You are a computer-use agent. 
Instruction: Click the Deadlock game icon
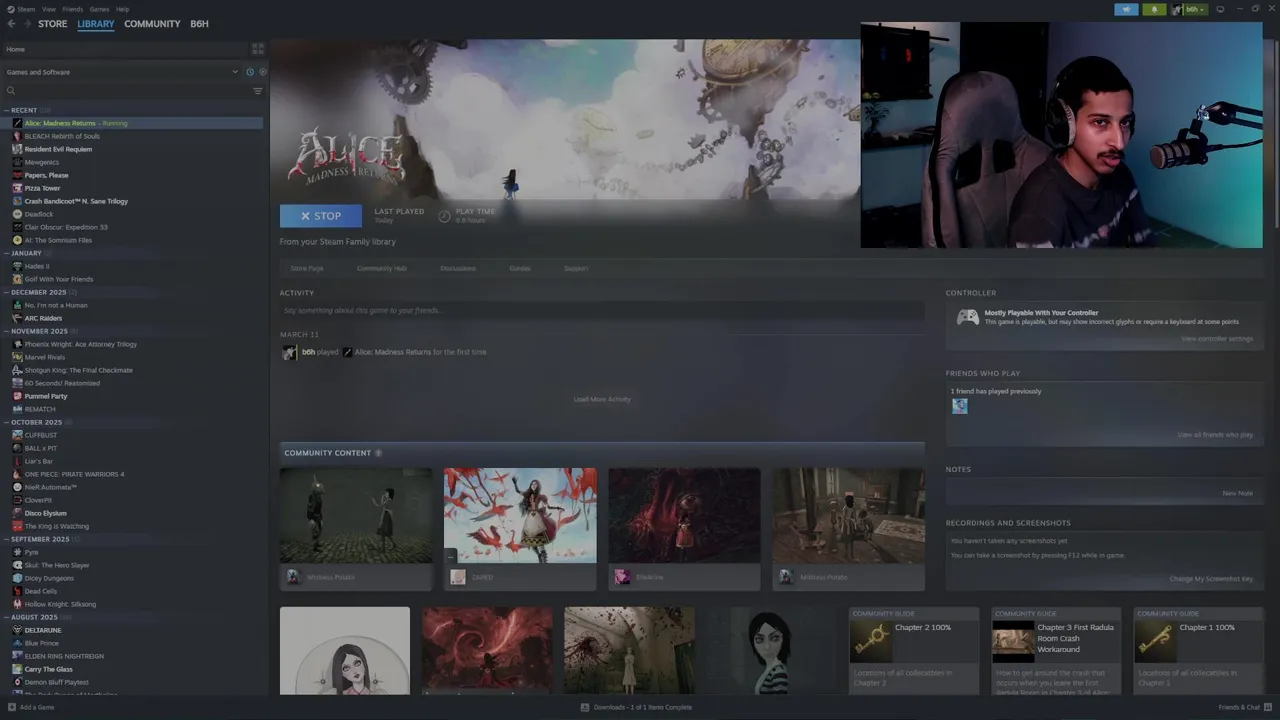click(x=17, y=214)
